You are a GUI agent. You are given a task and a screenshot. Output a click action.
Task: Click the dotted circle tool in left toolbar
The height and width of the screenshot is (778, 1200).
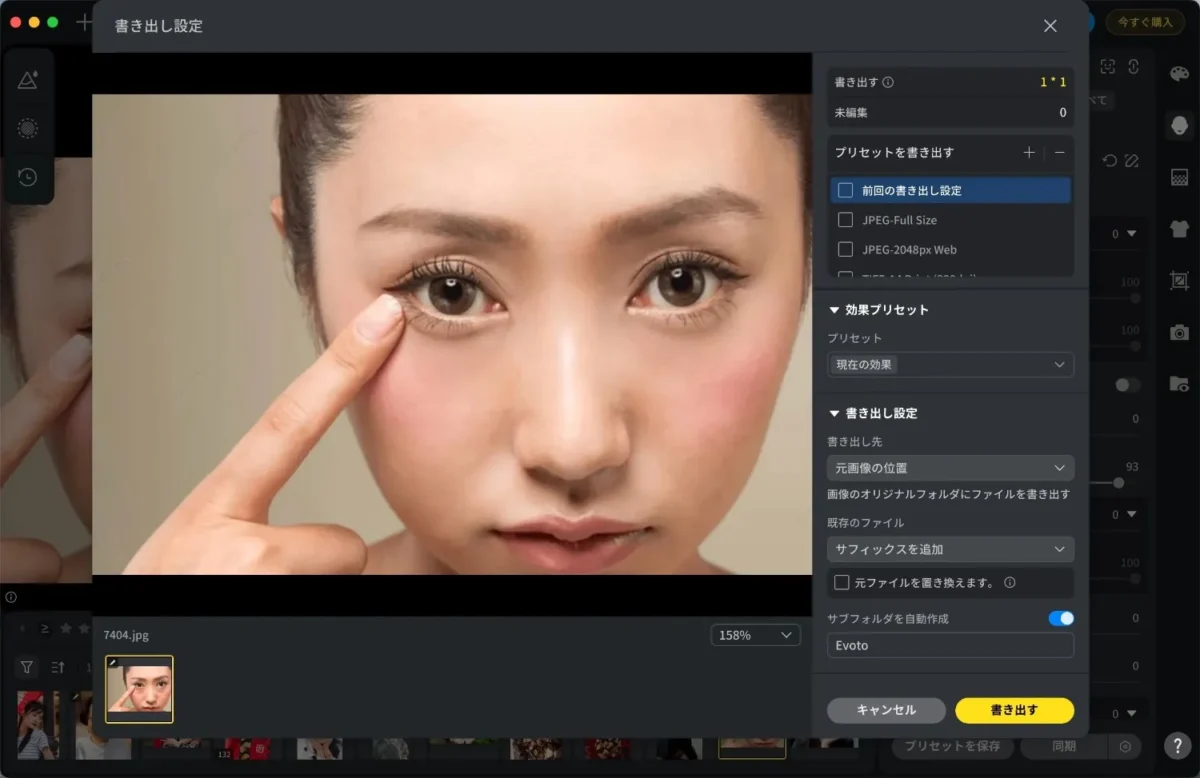[28, 128]
